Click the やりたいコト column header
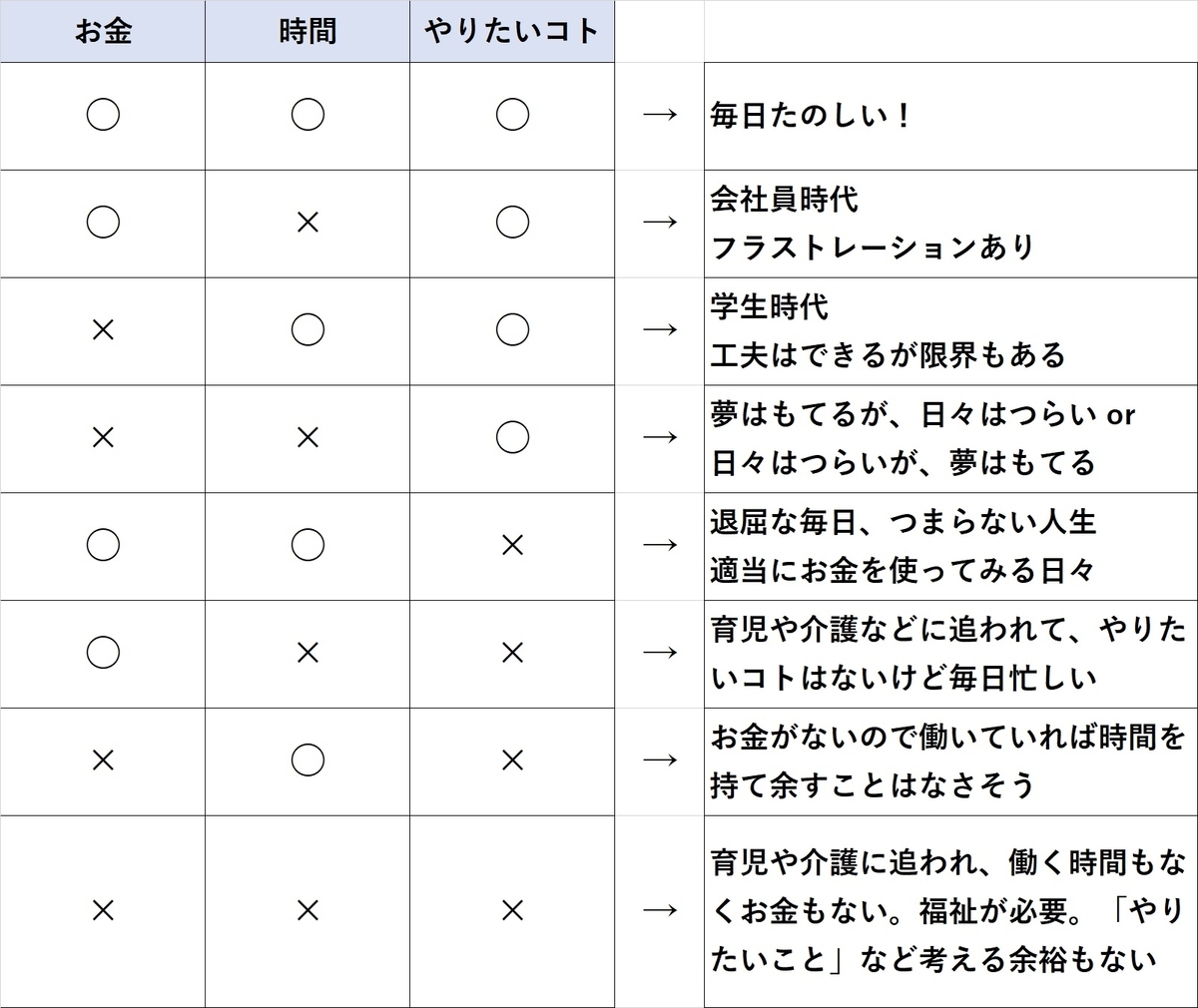1198x1008 pixels. tap(512, 32)
